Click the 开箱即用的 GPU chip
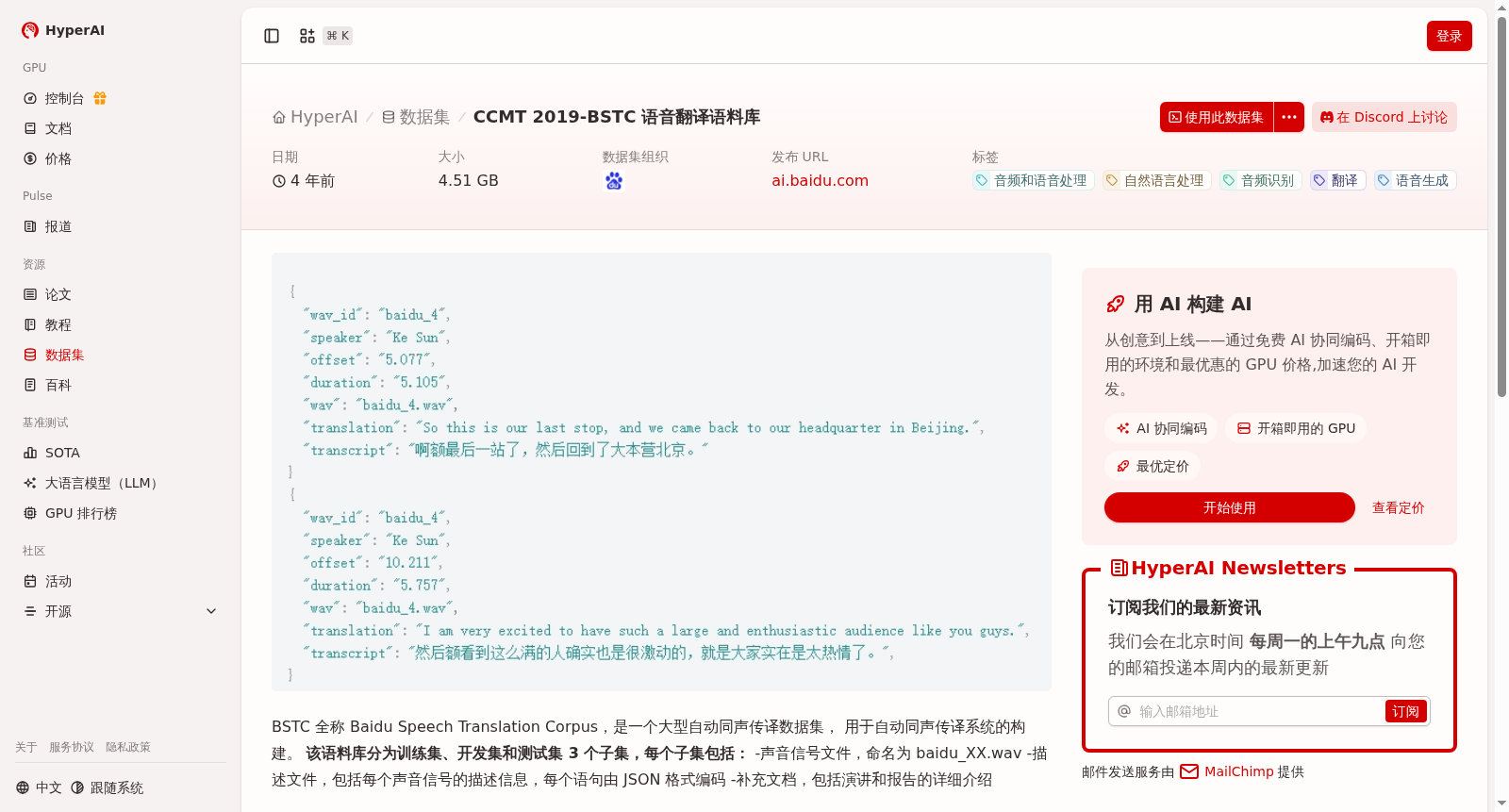Image resolution: width=1509 pixels, height=812 pixels. 1296,428
